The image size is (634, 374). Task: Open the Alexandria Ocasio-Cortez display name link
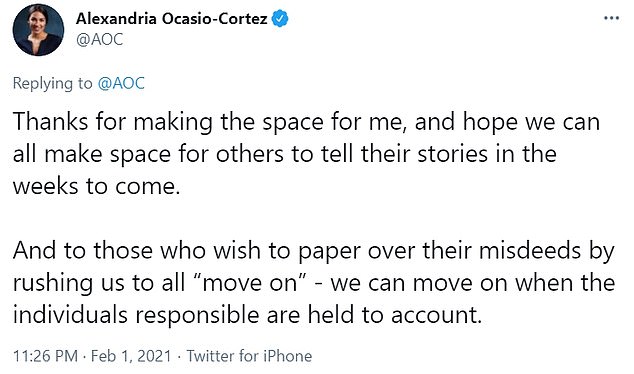pos(171,19)
